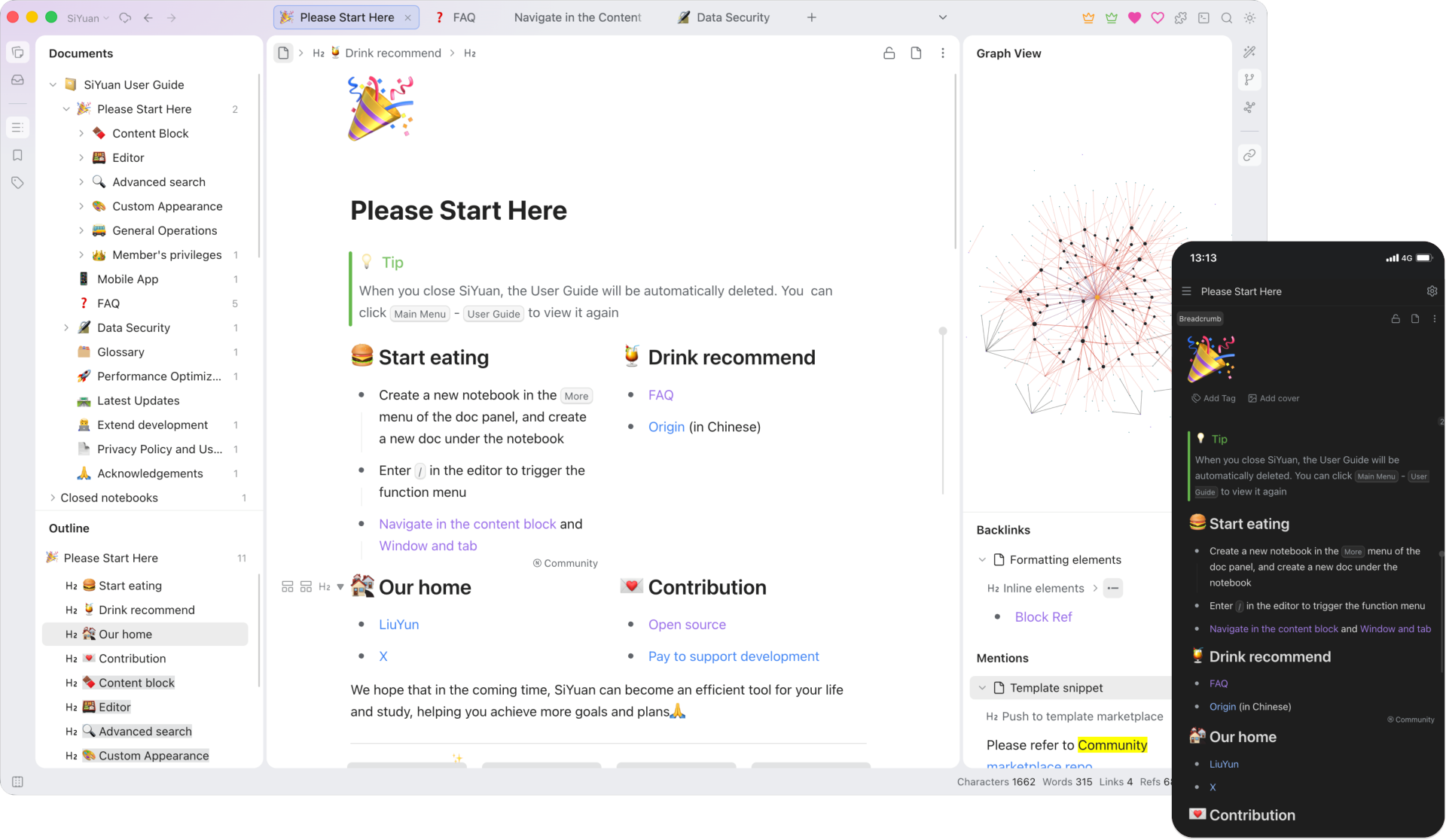Screen dimensions: 1446x840
Task: Toggle the dock visibility icon at bottom left
Action: [17, 782]
